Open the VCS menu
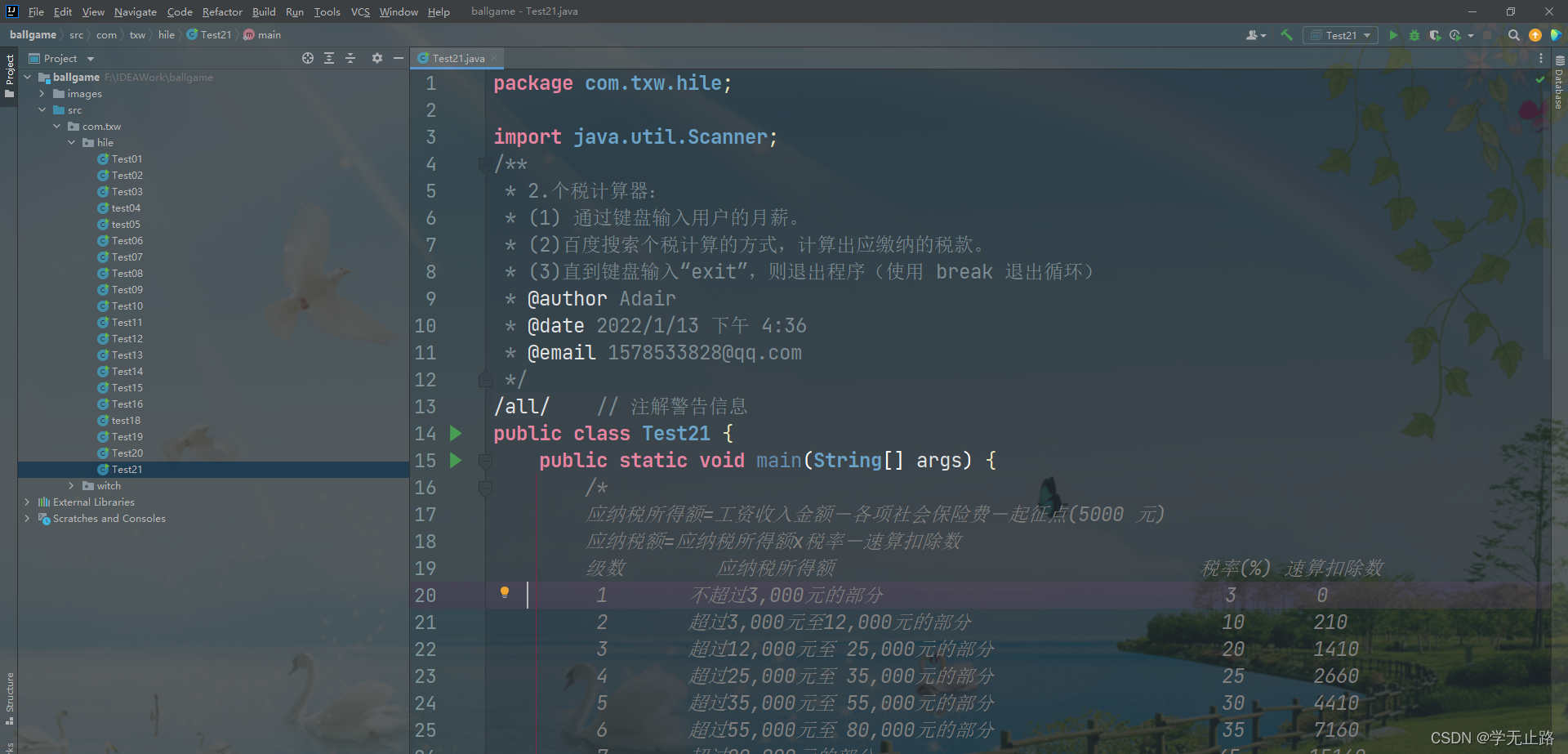Image resolution: width=1568 pixels, height=754 pixels. click(x=360, y=11)
